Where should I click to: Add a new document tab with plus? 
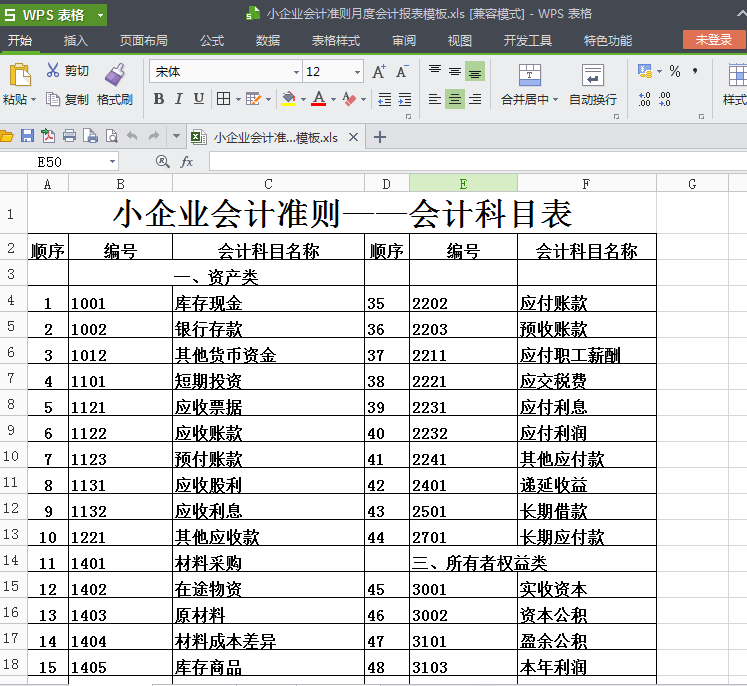click(x=380, y=137)
